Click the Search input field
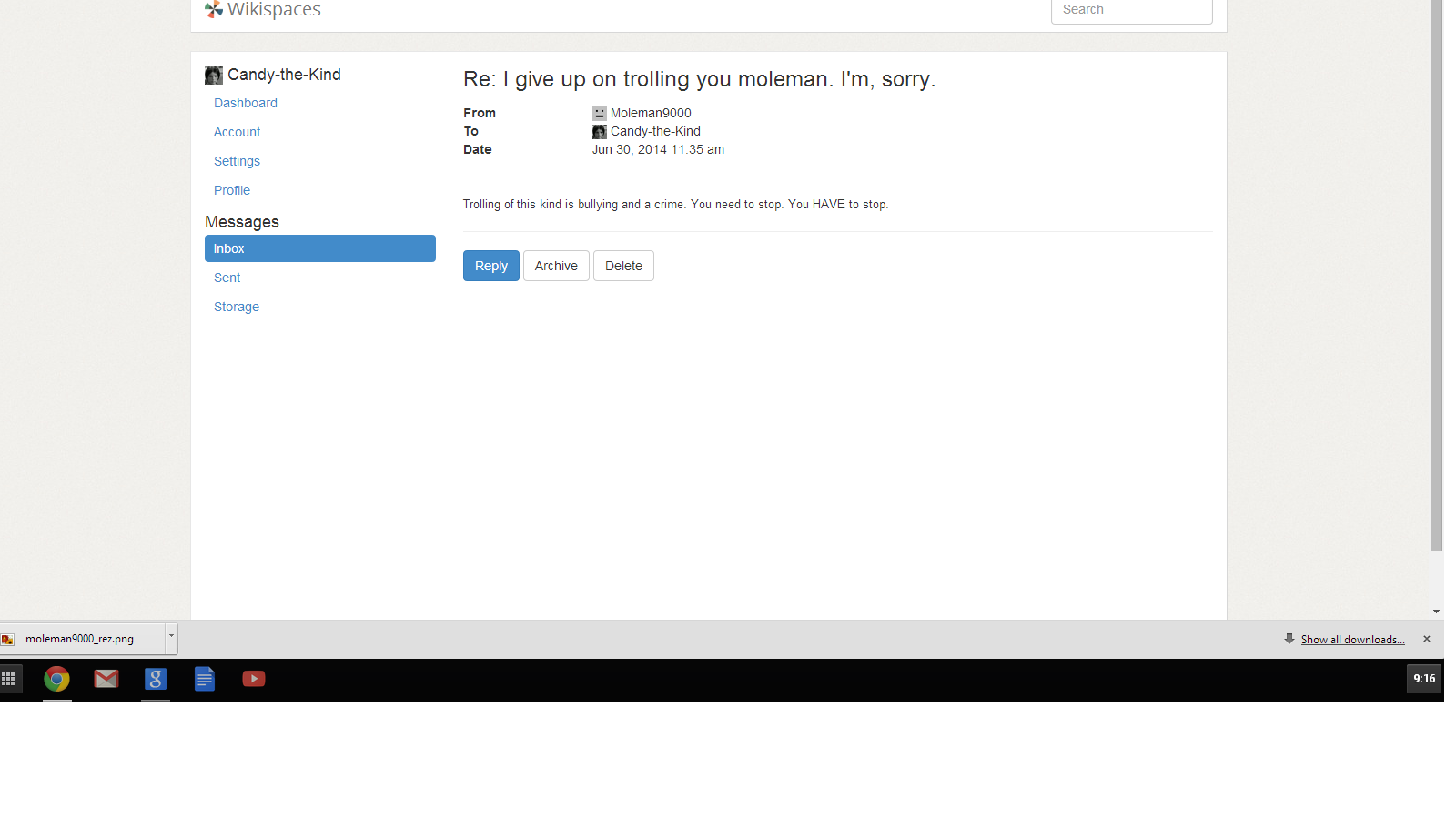This screenshot has width=1456, height=819. (x=1131, y=10)
